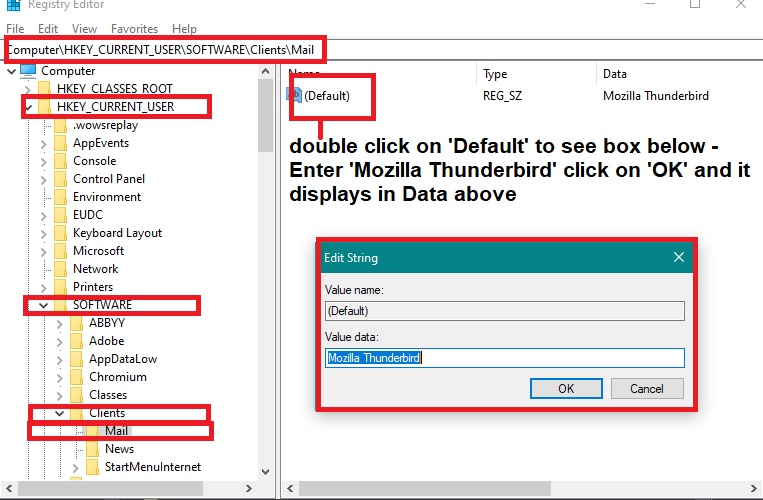Click Cancel in Edit String dialog
The image size is (763, 500).
[647, 389]
